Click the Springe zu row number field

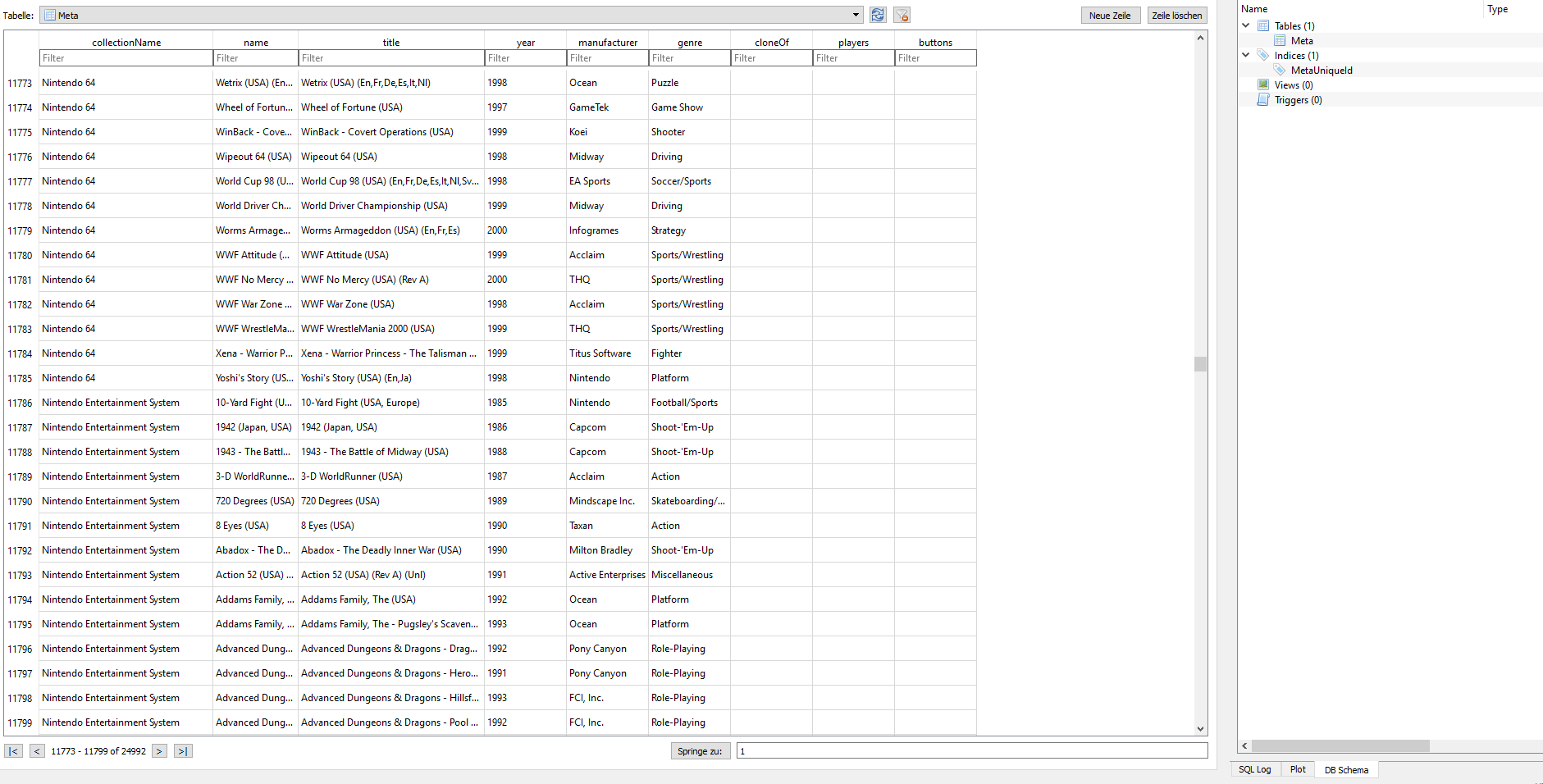[x=972, y=751]
